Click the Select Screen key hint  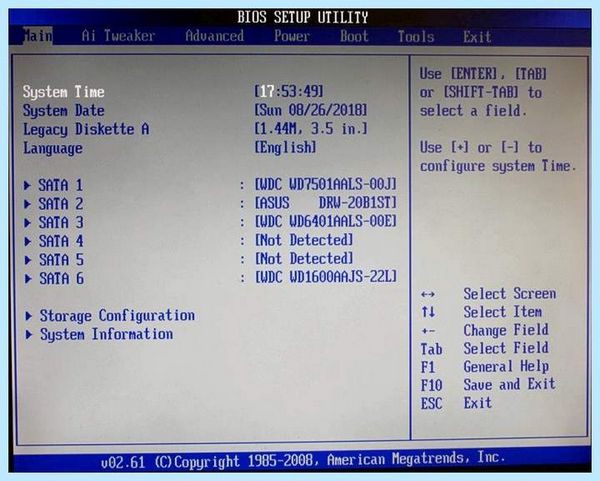(x=510, y=294)
